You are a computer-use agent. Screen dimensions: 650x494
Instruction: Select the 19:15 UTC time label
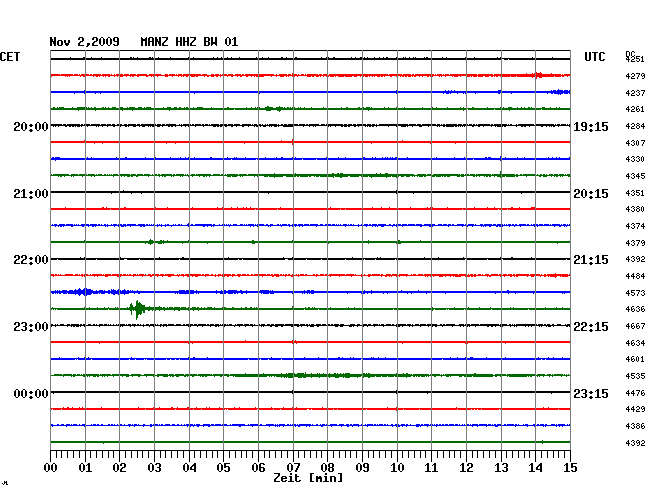(x=590, y=127)
